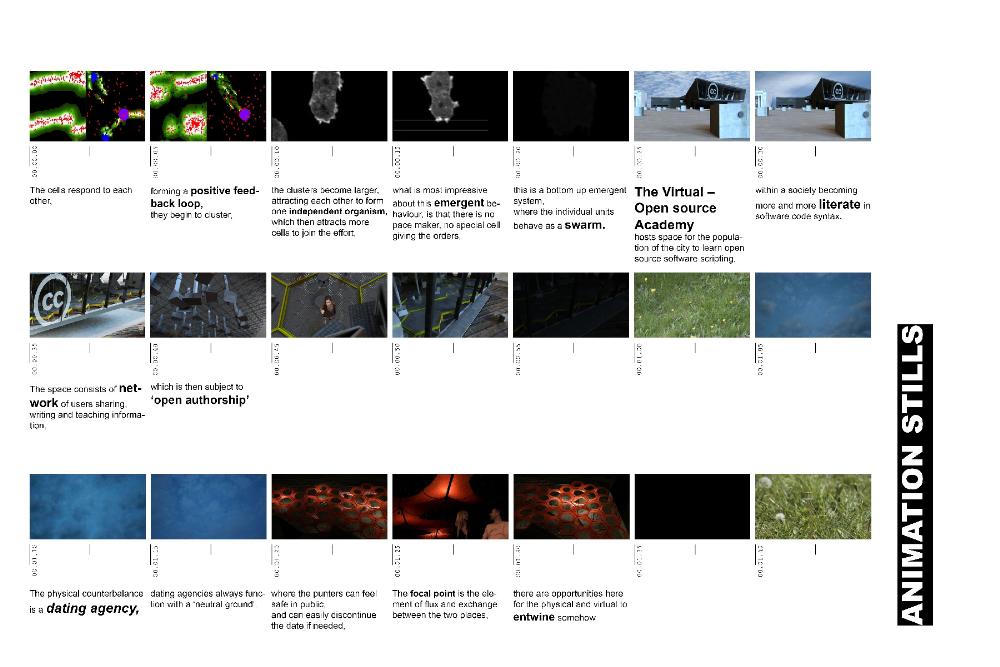This screenshot has width=1000, height=667.
Task: Click the grey cluster still above 'emergent behaviour'
Action: coord(449,106)
